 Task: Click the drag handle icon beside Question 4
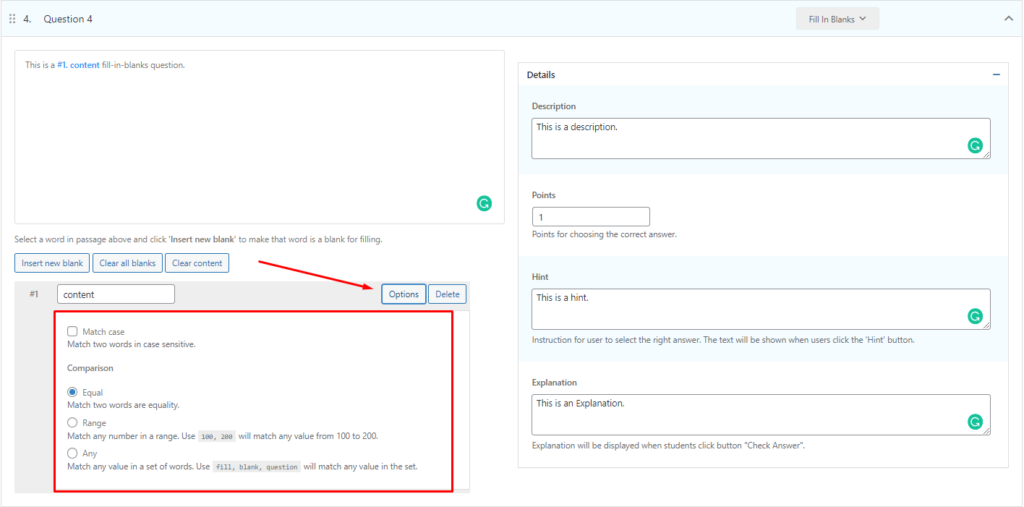[12, 19]
